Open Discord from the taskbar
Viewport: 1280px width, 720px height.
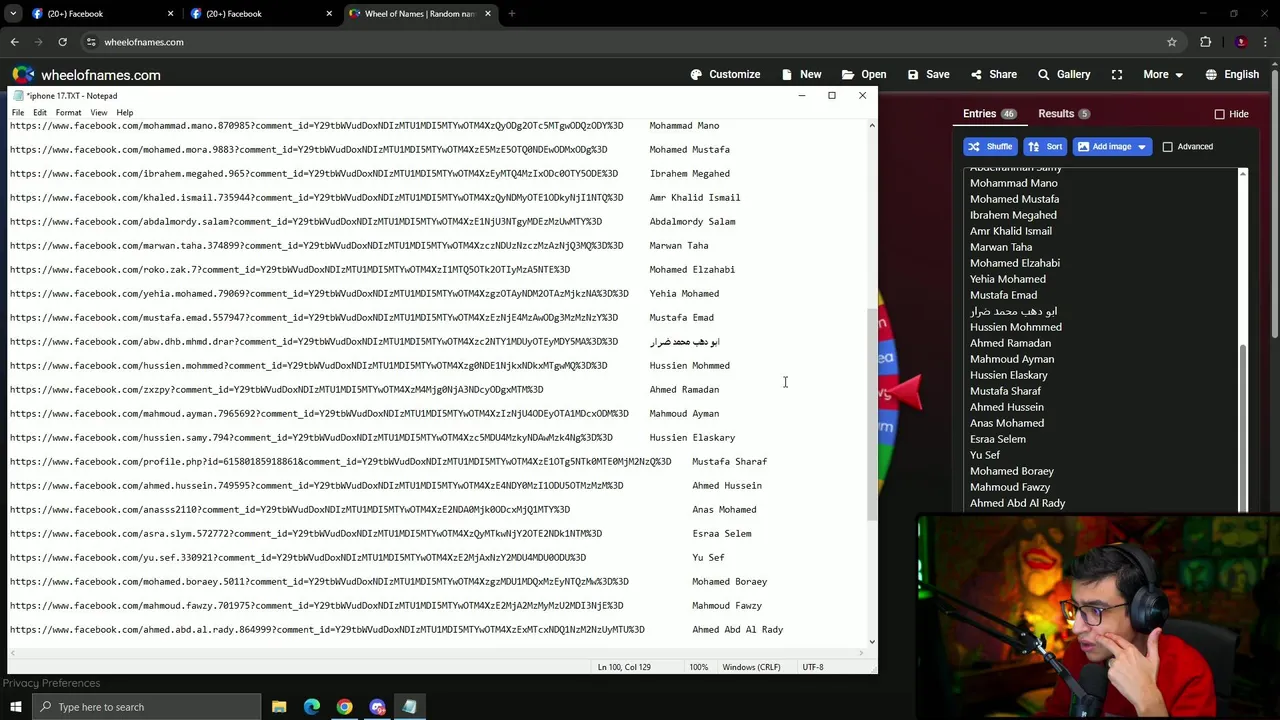point(377,707)
